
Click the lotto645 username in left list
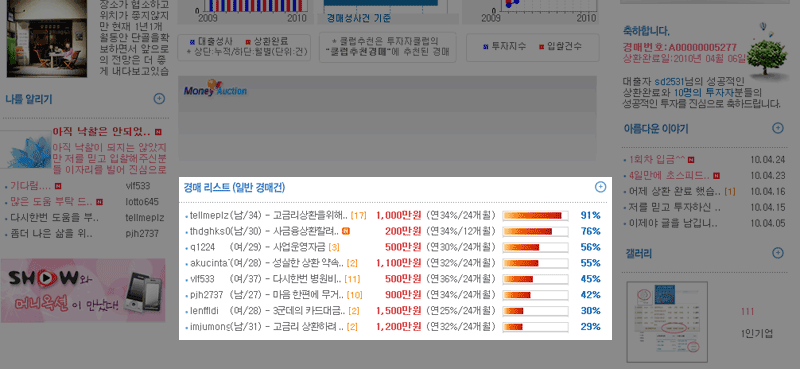[x=142, y=202]
